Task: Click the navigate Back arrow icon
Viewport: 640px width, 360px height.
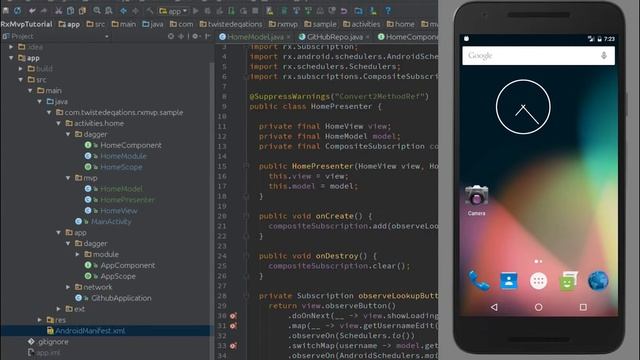Action: [123, 11]
